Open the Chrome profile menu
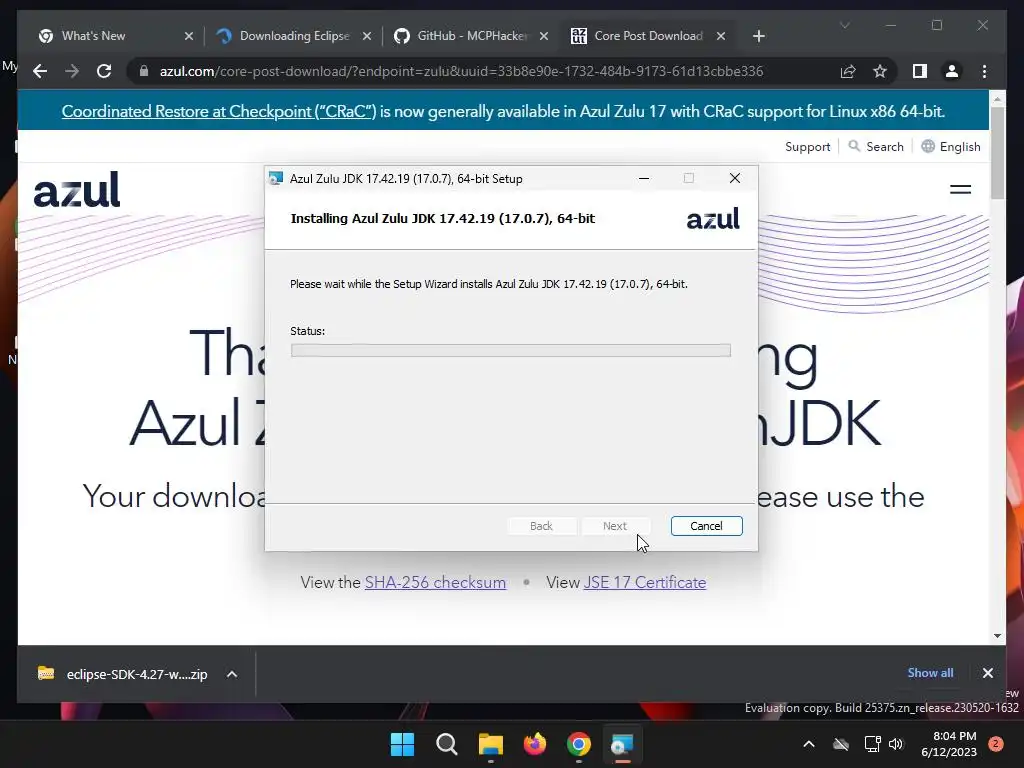The height and width of the screenshot is (768, 1024). tap(952, 71)
